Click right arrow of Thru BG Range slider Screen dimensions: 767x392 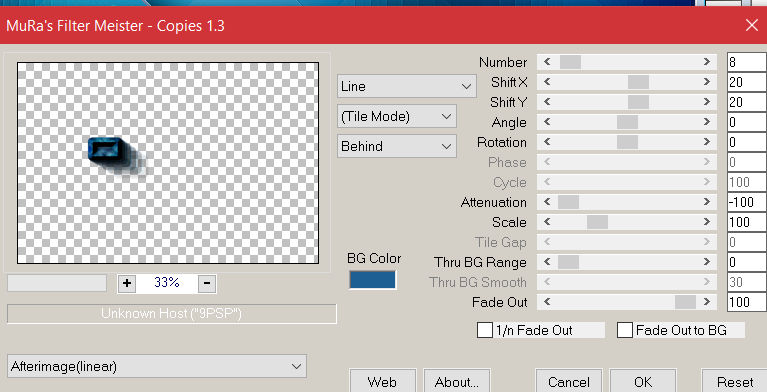(x=707, y=262)
